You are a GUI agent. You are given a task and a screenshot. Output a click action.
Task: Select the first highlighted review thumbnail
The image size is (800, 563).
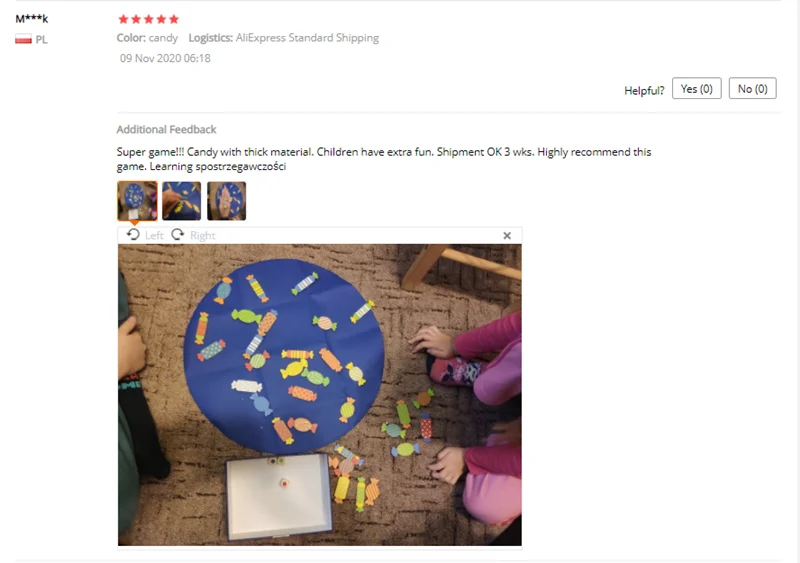(137, 201)
